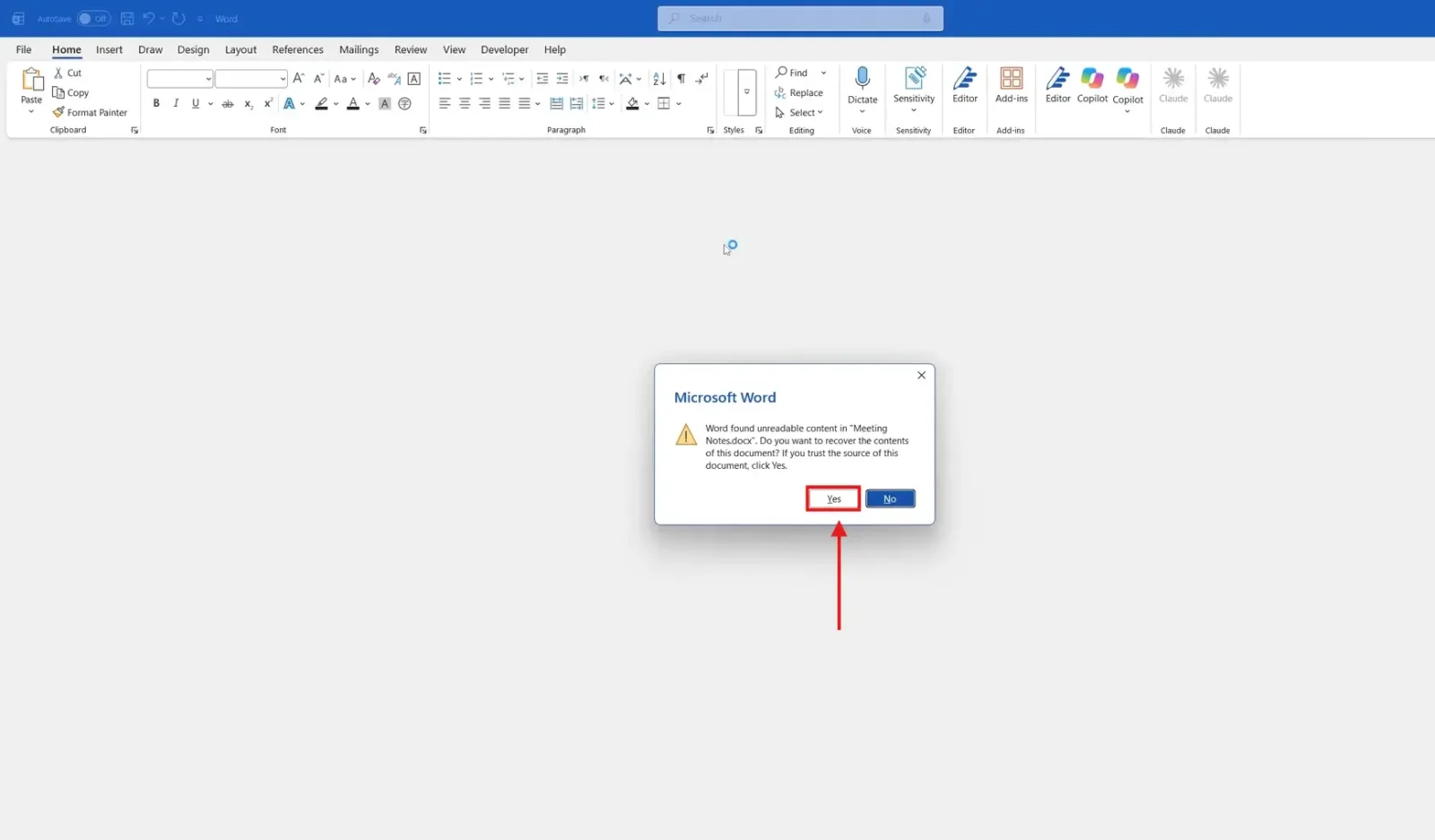Click the Clear All Formatting icon
Image resolution: width=1435 pixels, height=840 pixels.
pyautogui.click(x=374, y=79)
